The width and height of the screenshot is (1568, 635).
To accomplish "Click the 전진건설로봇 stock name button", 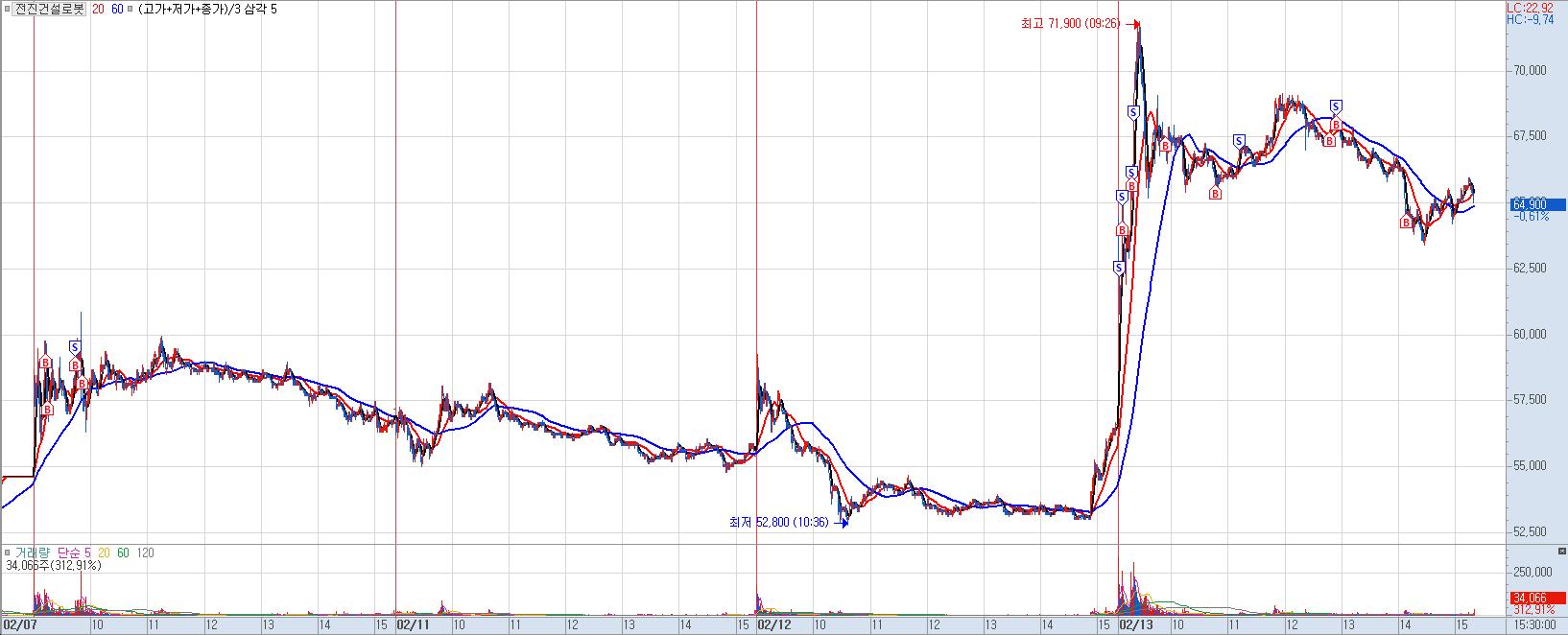I will pyautogui.click(x=50, y=9).
